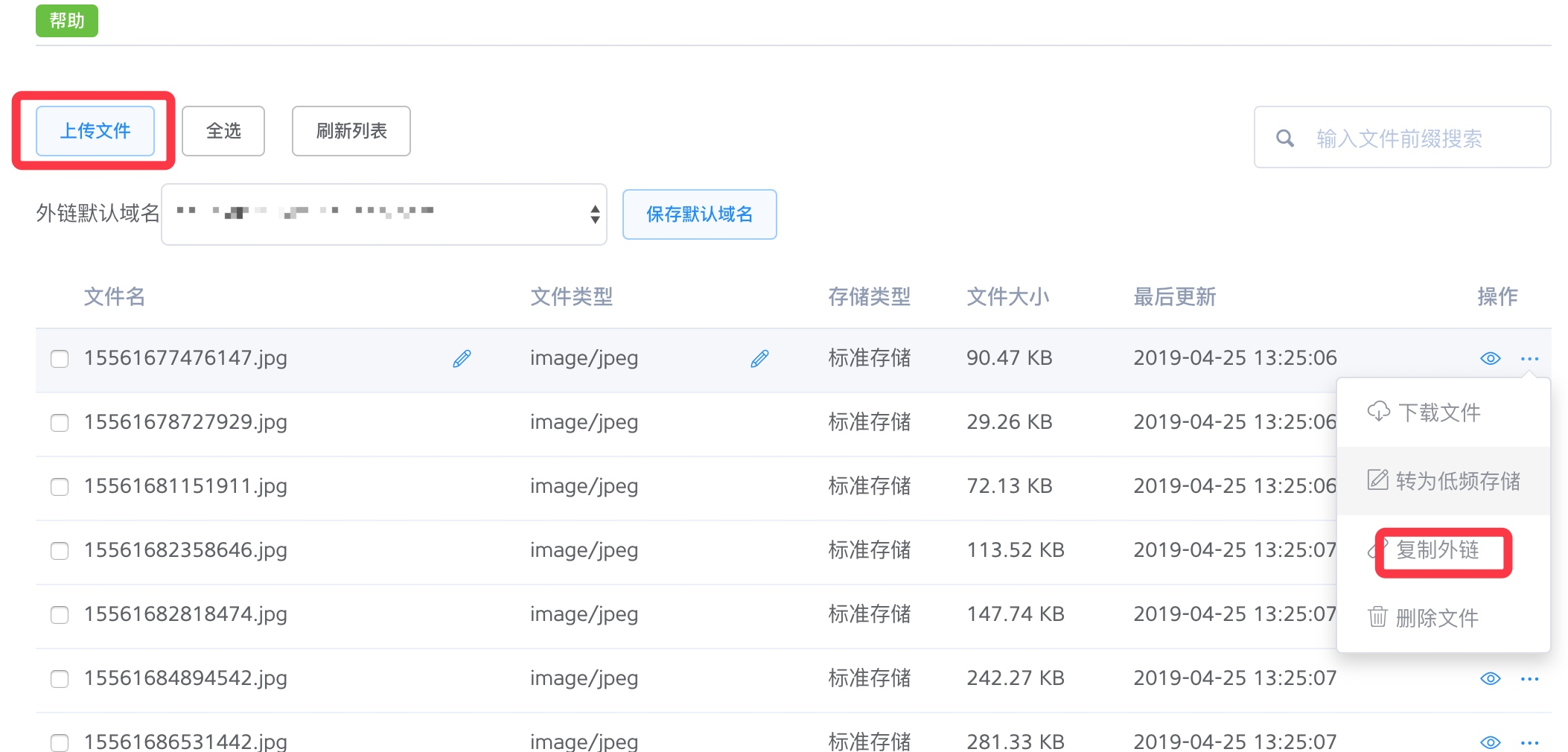This screenshot has width=1568, height=752.
Task: Click the update time of 15561677476147.jpg
Action: pyautogui.click(x=1235, y=359)
